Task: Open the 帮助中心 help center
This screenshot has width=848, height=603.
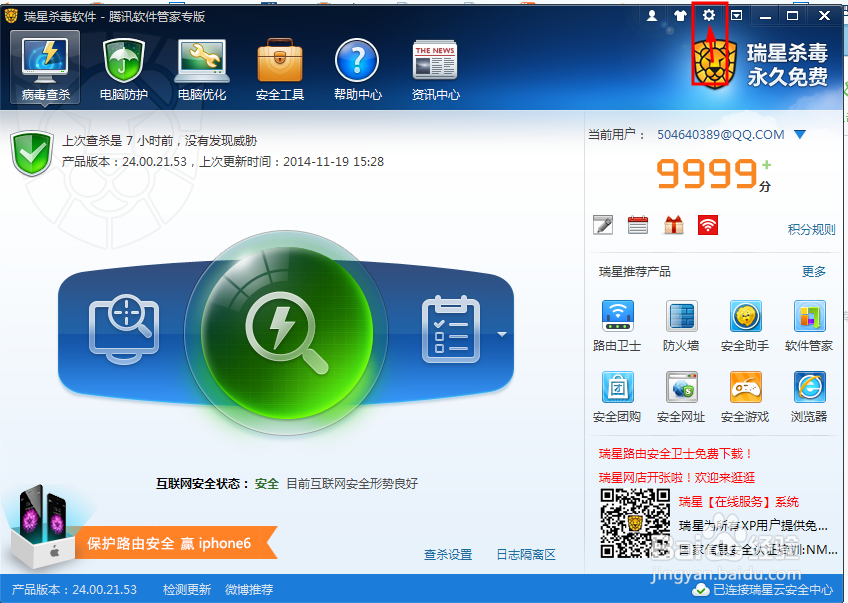Action: point(357,69)
